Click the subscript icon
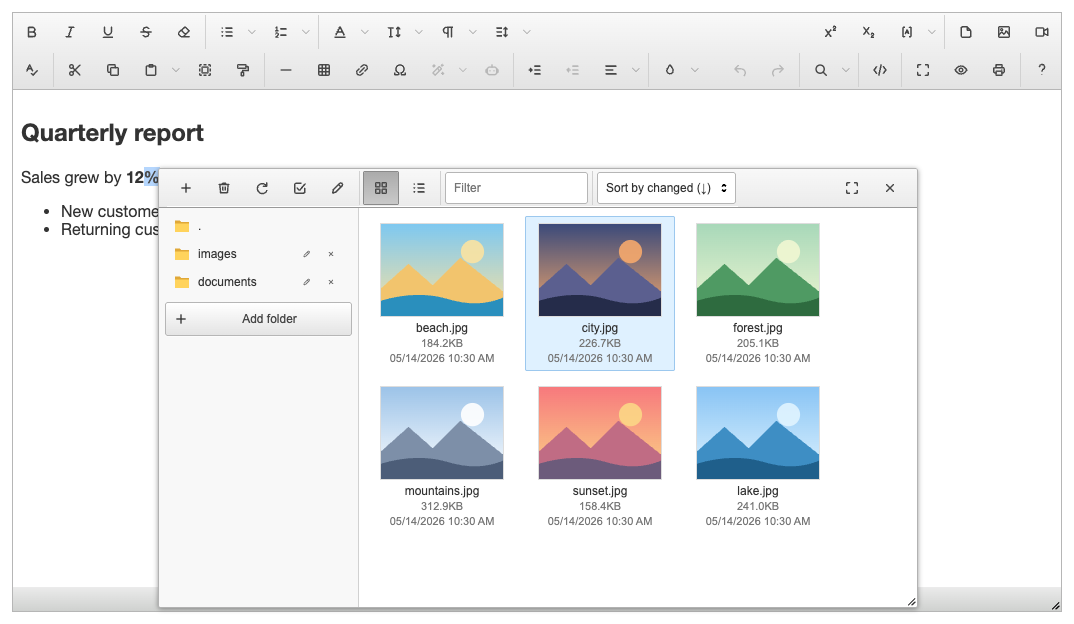This screenshot has width=1074, height=624. [869, 32]
